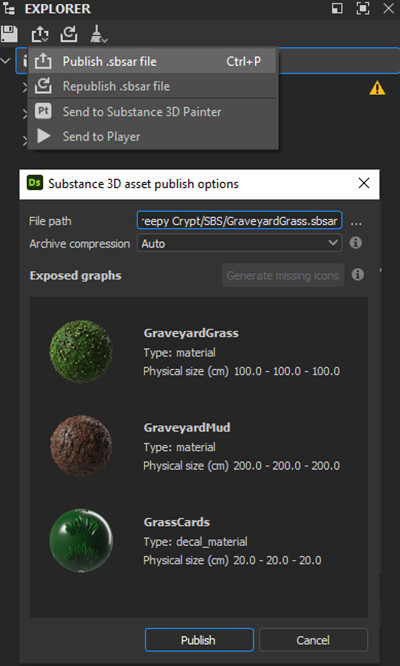Click the publish icon beside Publish .sbsar

[43, 61]
